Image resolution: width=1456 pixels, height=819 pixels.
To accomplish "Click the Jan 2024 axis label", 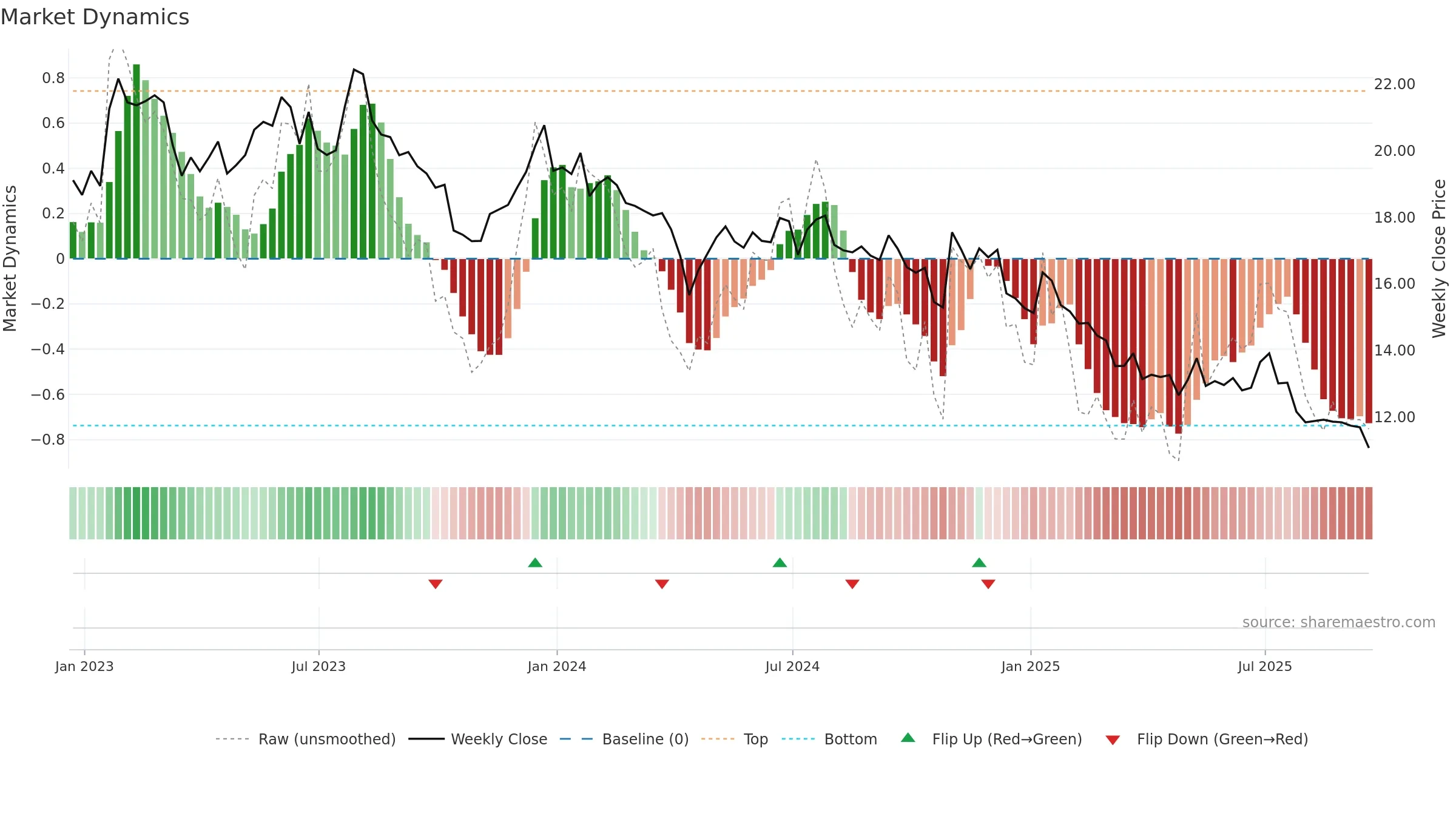I will click(x=557, y=666).
